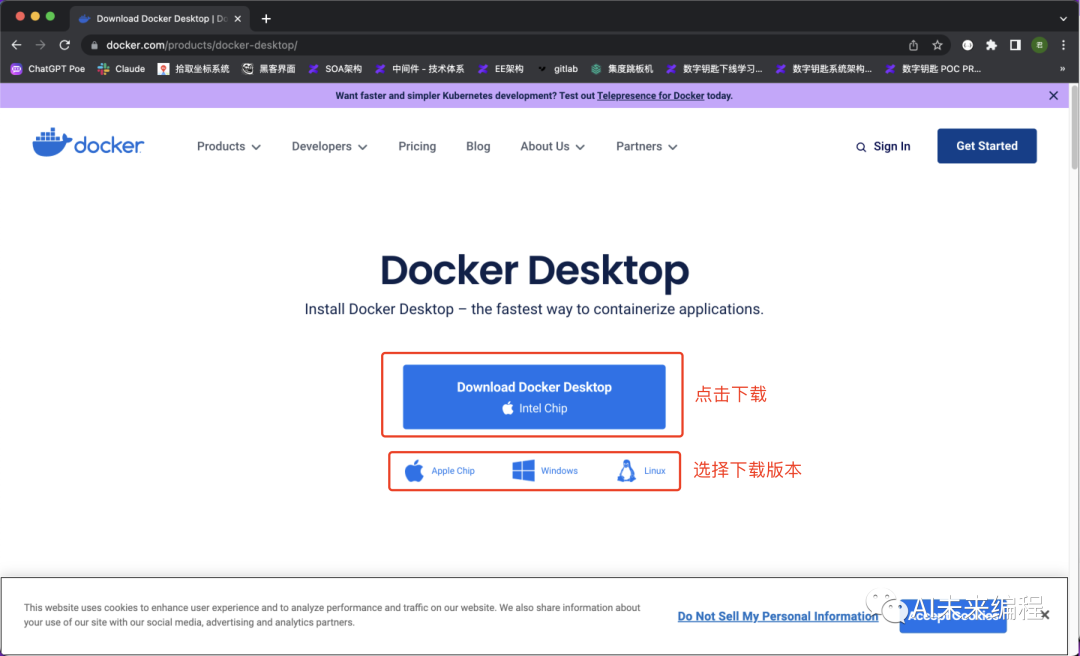
Task: Open the 数字钥匙系统架构 bookmark
Action: [824, 69]
